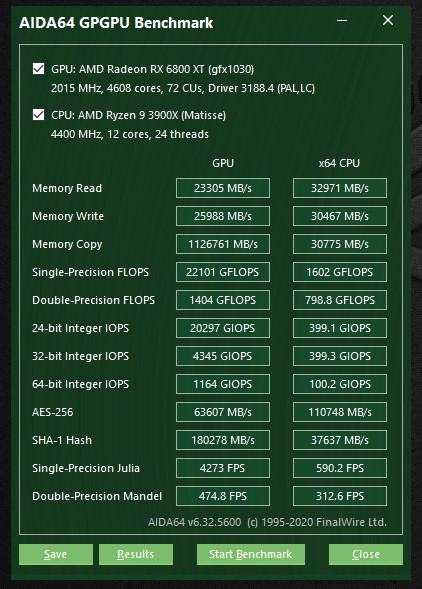The width and height of the screenshot is (422, 589).
Task: Click GPU SHA-1 Hash value 180278 MB/s
Action: [223, 440]
